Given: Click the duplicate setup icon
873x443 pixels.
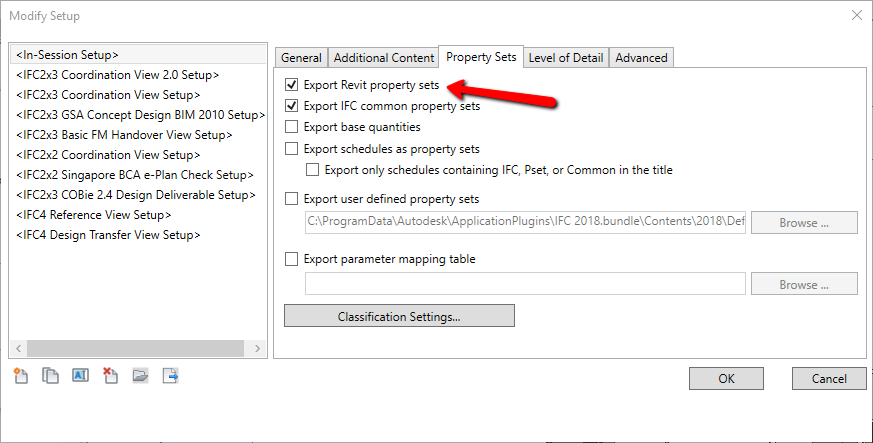Looking at the screenshot, I should [49, 376].
